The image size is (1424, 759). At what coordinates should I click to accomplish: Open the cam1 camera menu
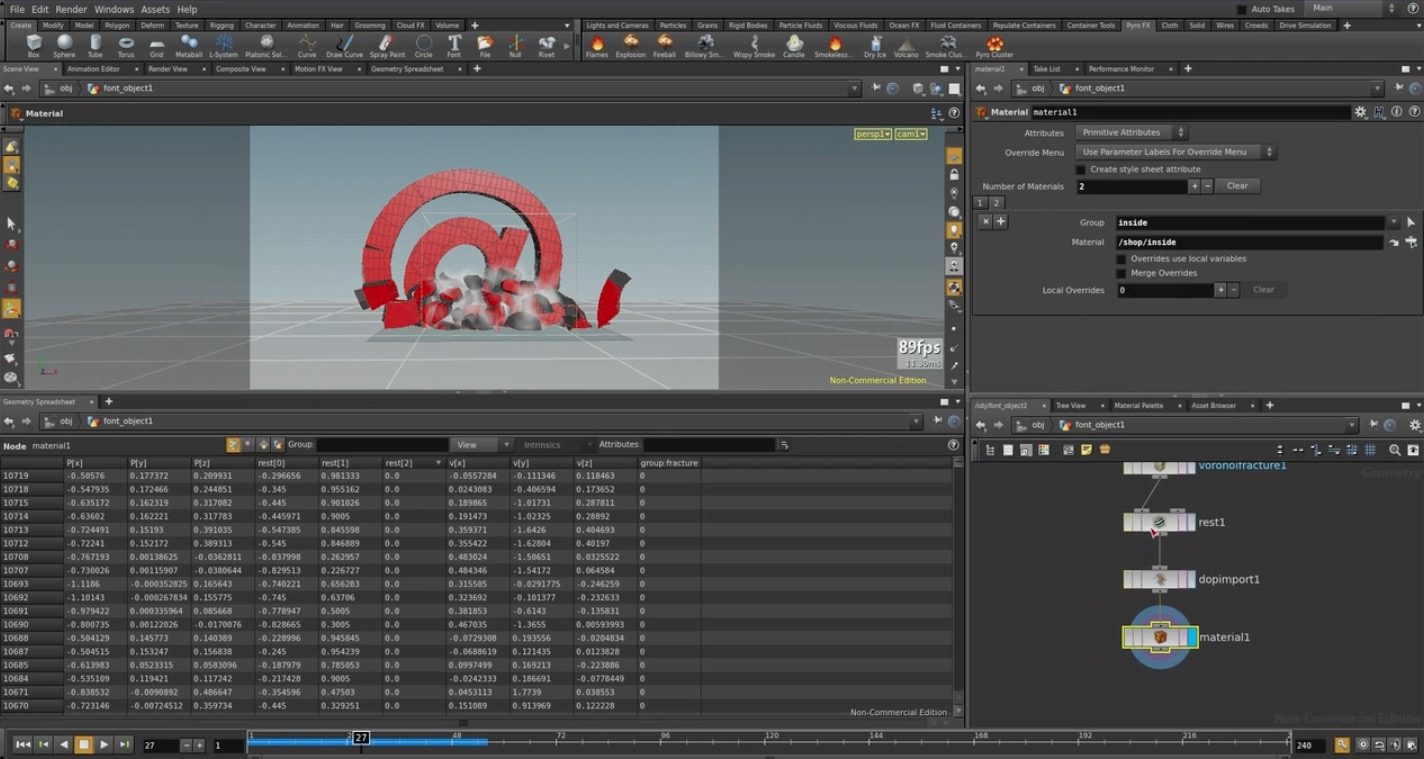pyautogui.click(x=910, y=134)
